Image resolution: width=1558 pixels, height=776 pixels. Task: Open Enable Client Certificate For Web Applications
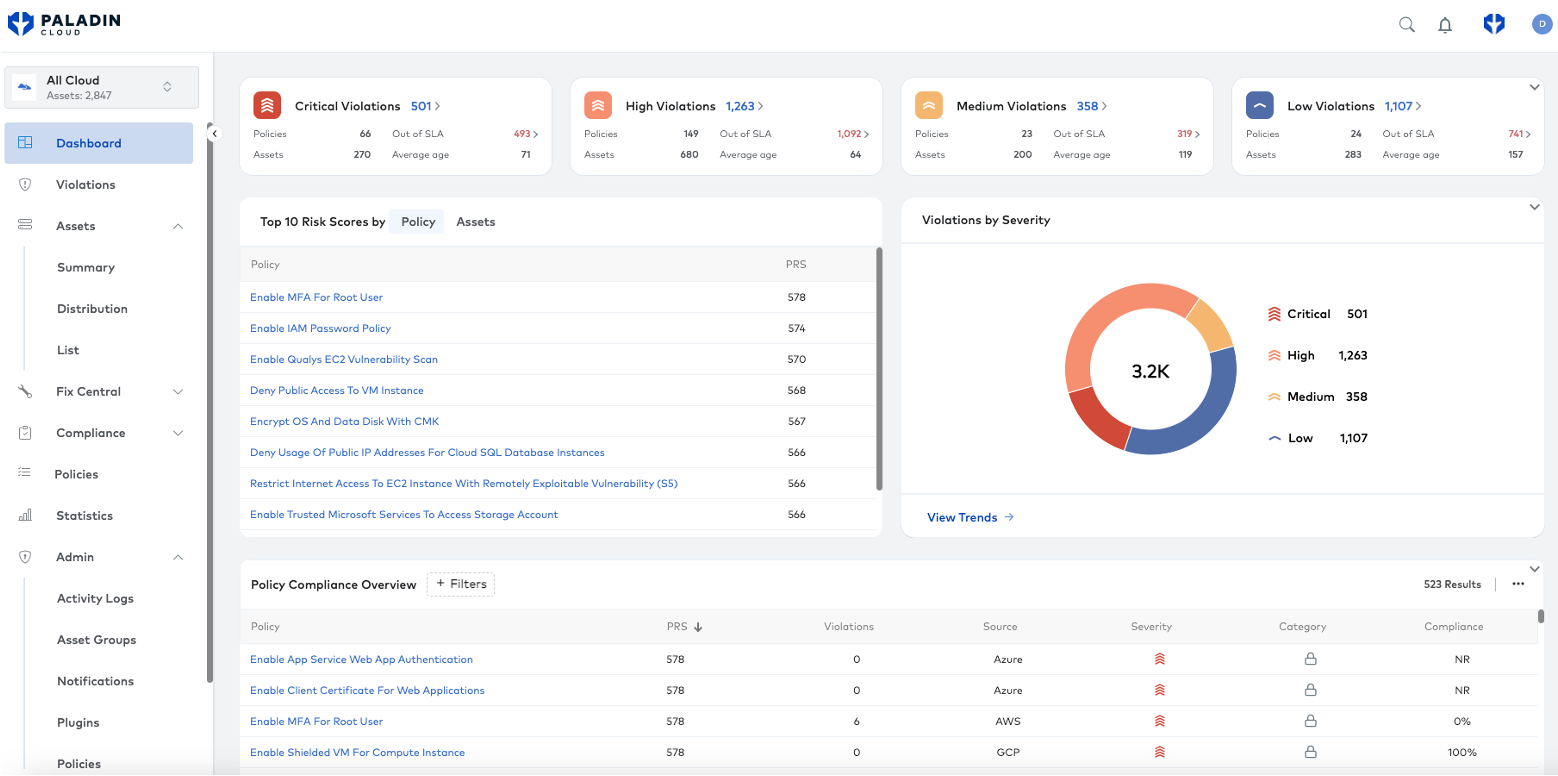(367, 690)
